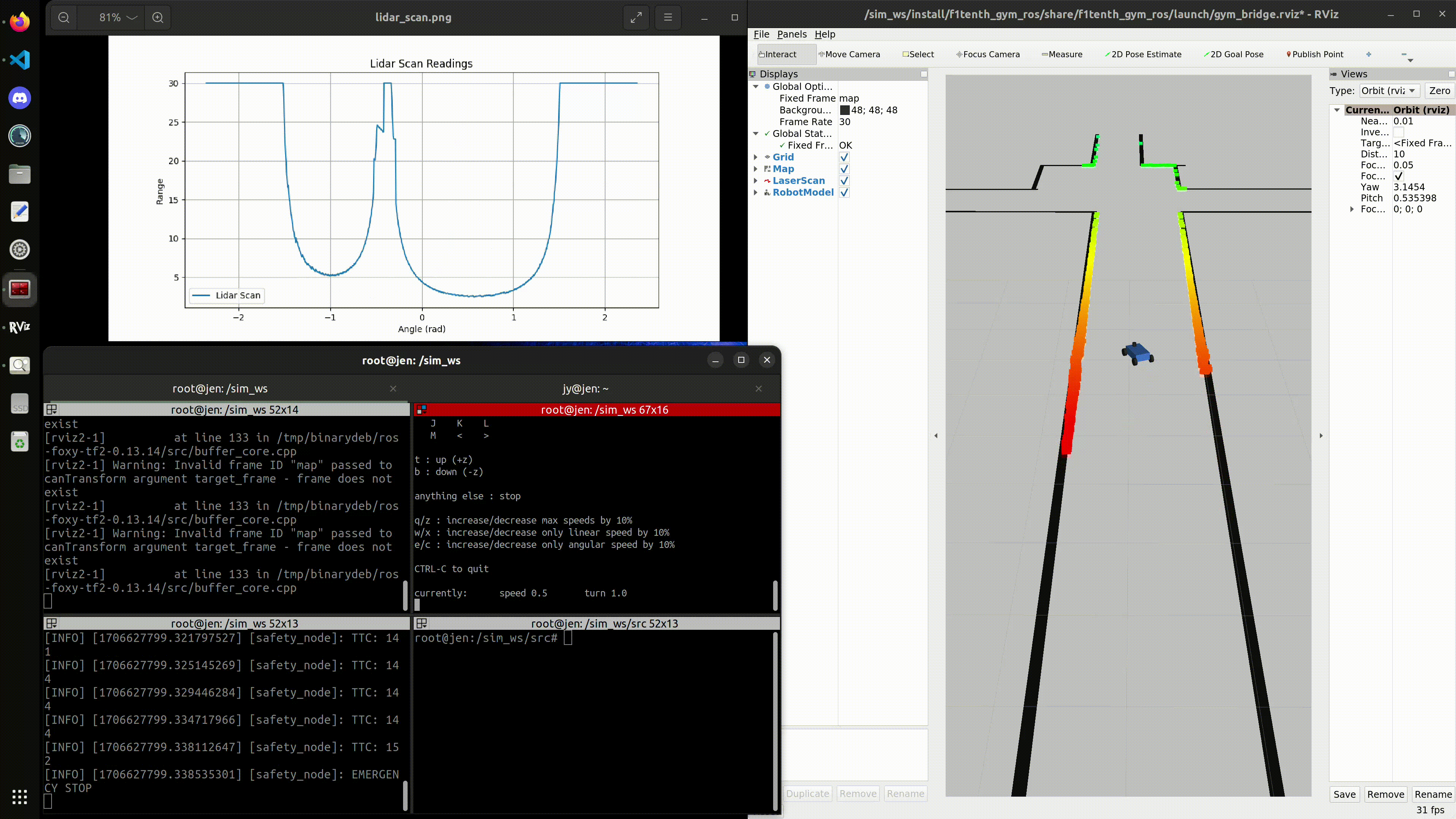This screenshot has height=819, width=1456.
Task: Show applications grid in dock
Action: [20, 797]
